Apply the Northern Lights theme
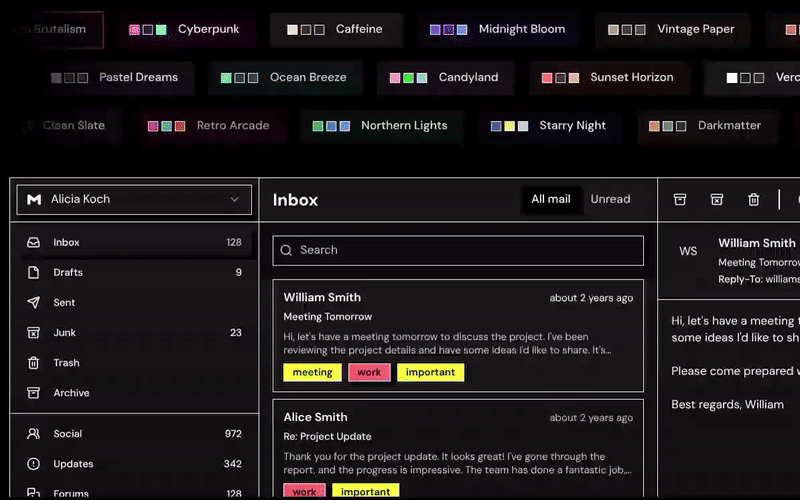 [x=383, y=126]
